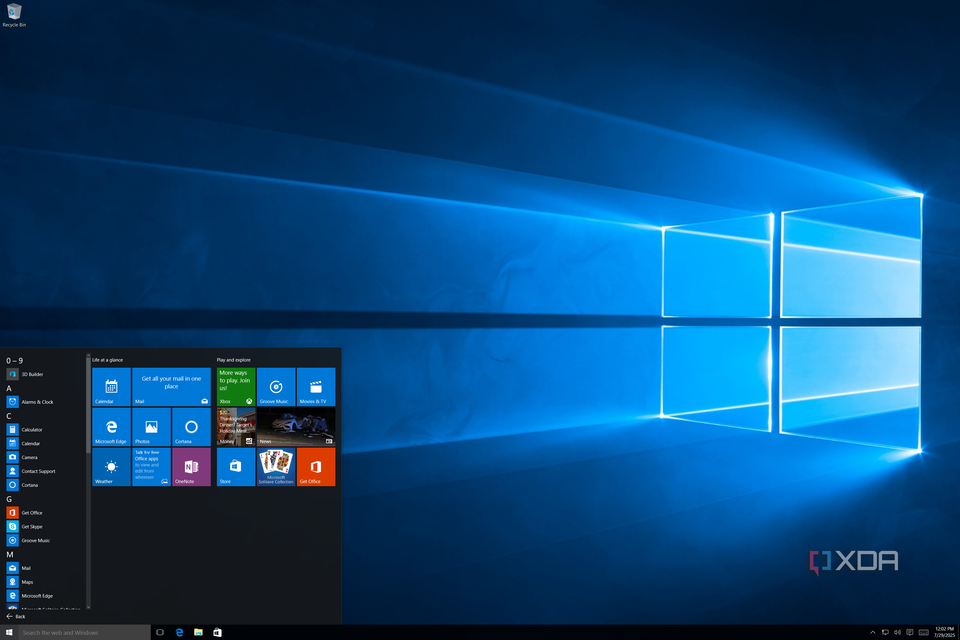Open the Weather live tile
The height and width of the screenshot is (640, 960).
[x=110, y=467]
